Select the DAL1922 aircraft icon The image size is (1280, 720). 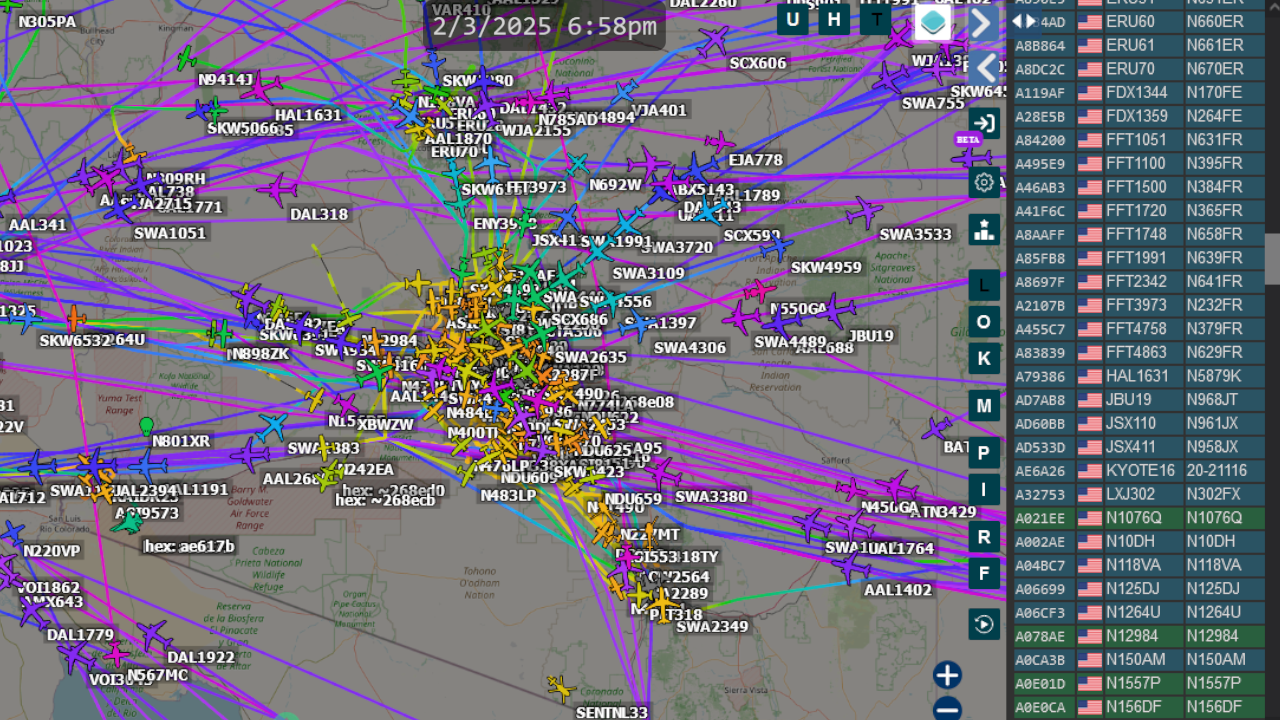(153, 635)
